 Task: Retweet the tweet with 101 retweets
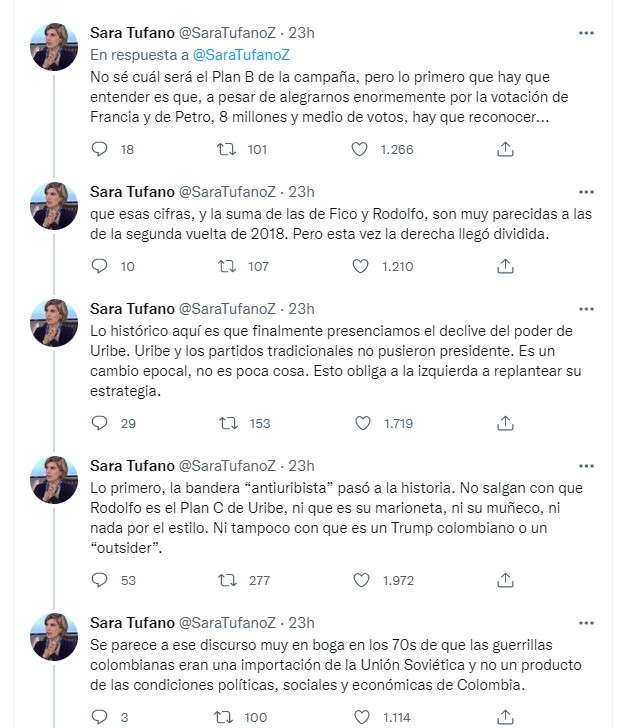point(227,149)
